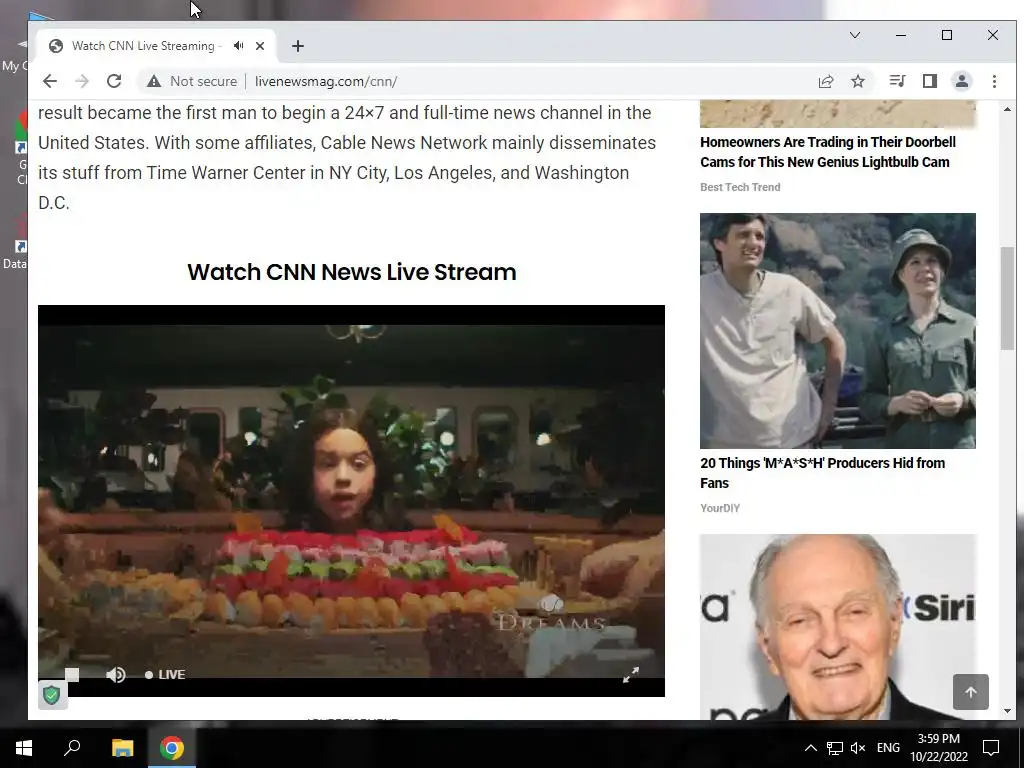Click the scrollbar down arrow

coord(1007,711)
